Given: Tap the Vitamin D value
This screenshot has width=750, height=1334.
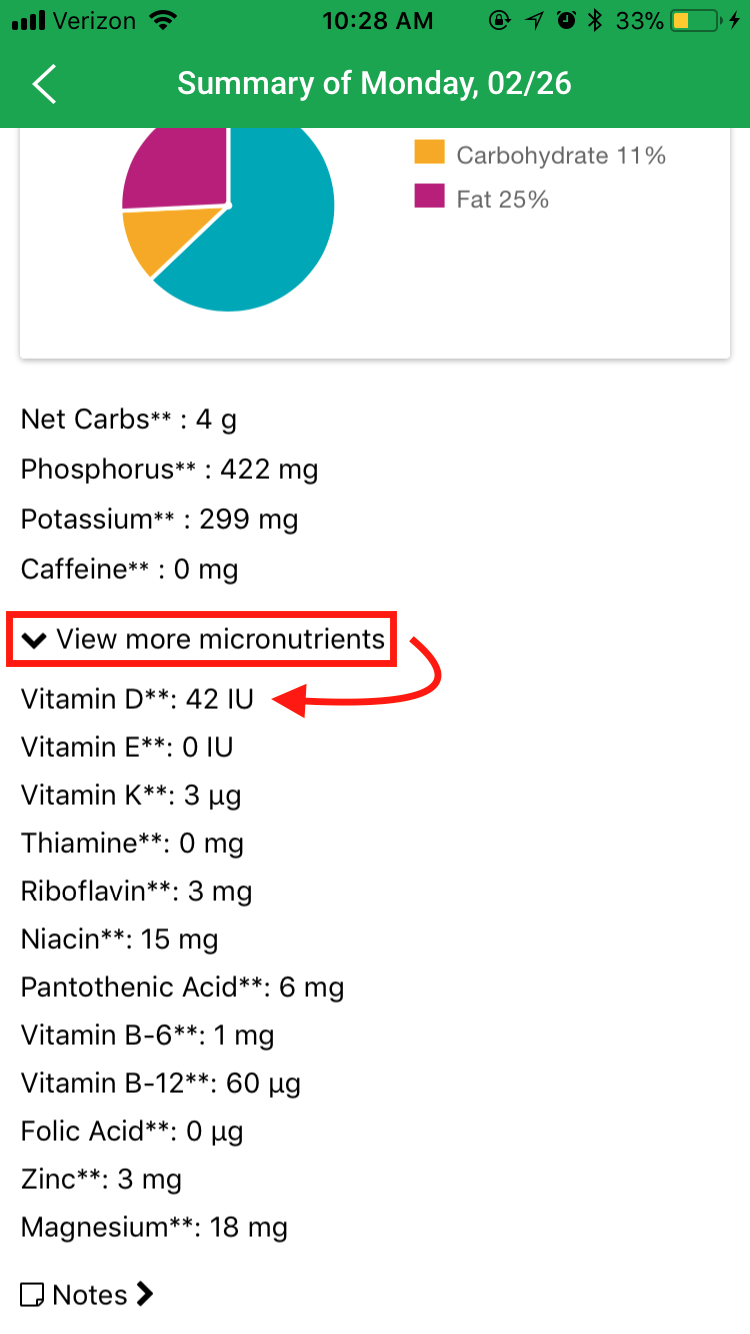Looking at the screenshot, I should click(215, 698).
